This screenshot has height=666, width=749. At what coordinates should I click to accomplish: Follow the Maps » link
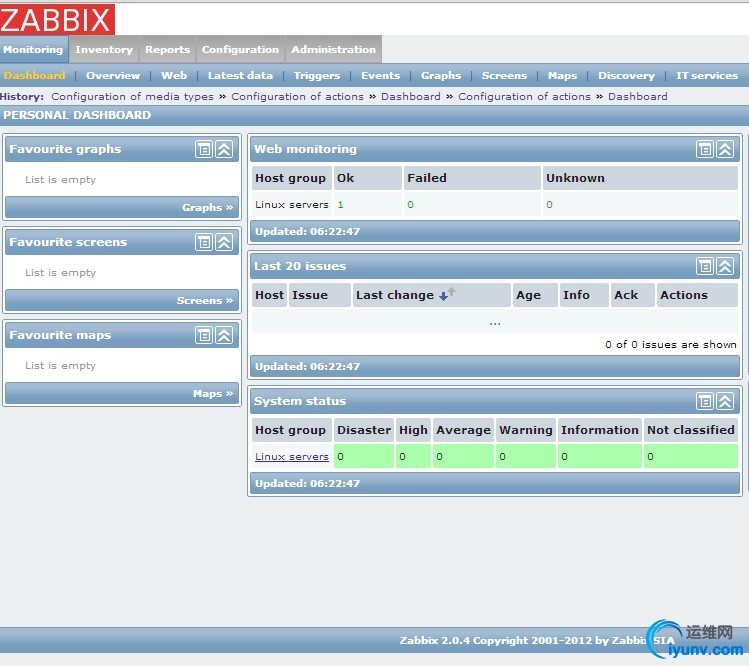(x=213, y=394)
